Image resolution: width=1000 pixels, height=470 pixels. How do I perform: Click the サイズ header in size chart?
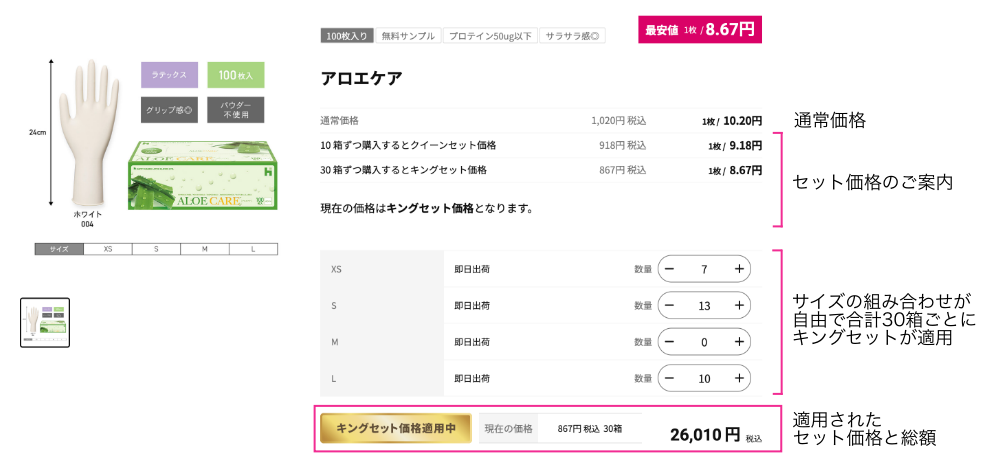pos(59,249)
